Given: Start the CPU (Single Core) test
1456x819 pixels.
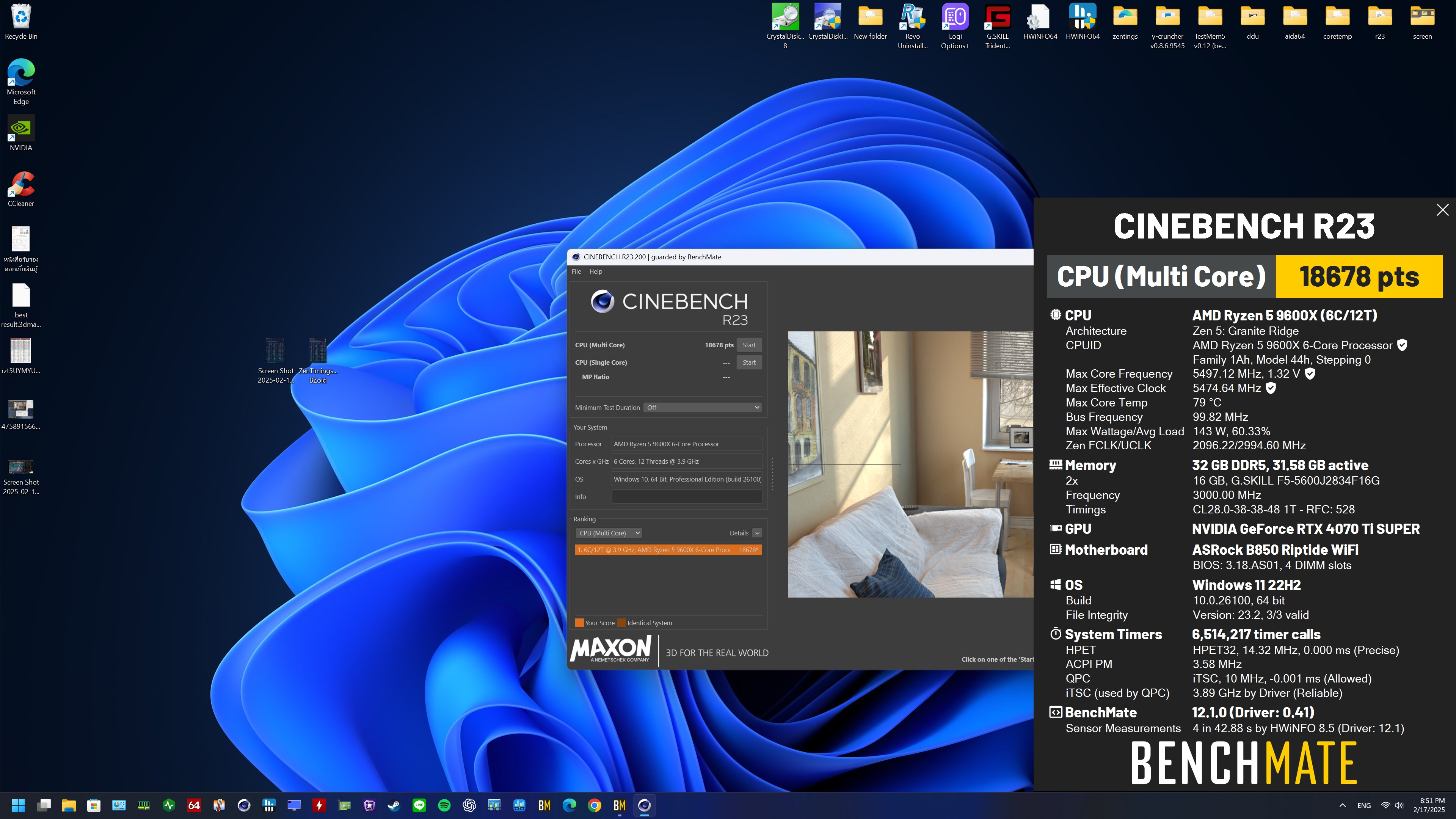Looking at the screenshot, I should click(749, 362).
